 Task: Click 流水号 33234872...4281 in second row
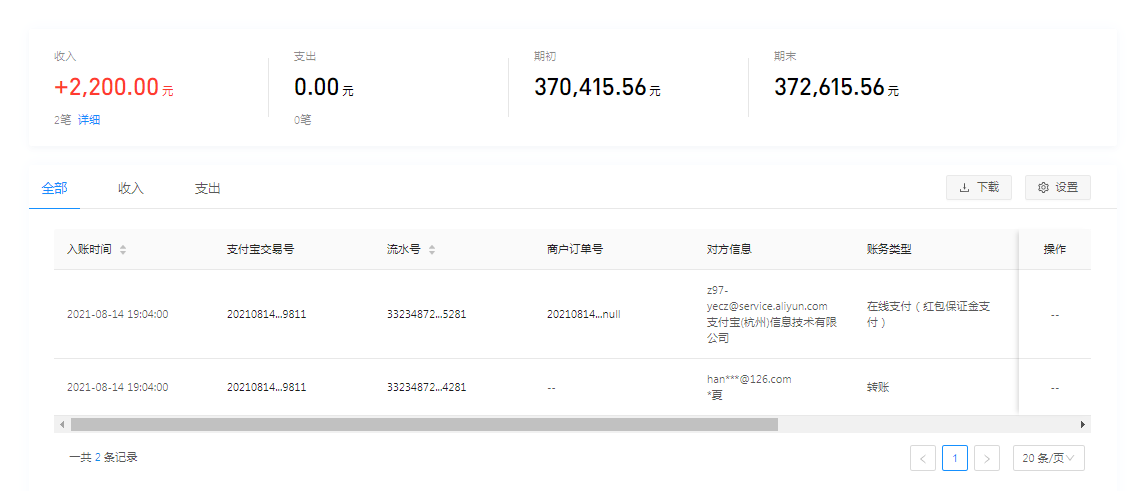[426, 387]
